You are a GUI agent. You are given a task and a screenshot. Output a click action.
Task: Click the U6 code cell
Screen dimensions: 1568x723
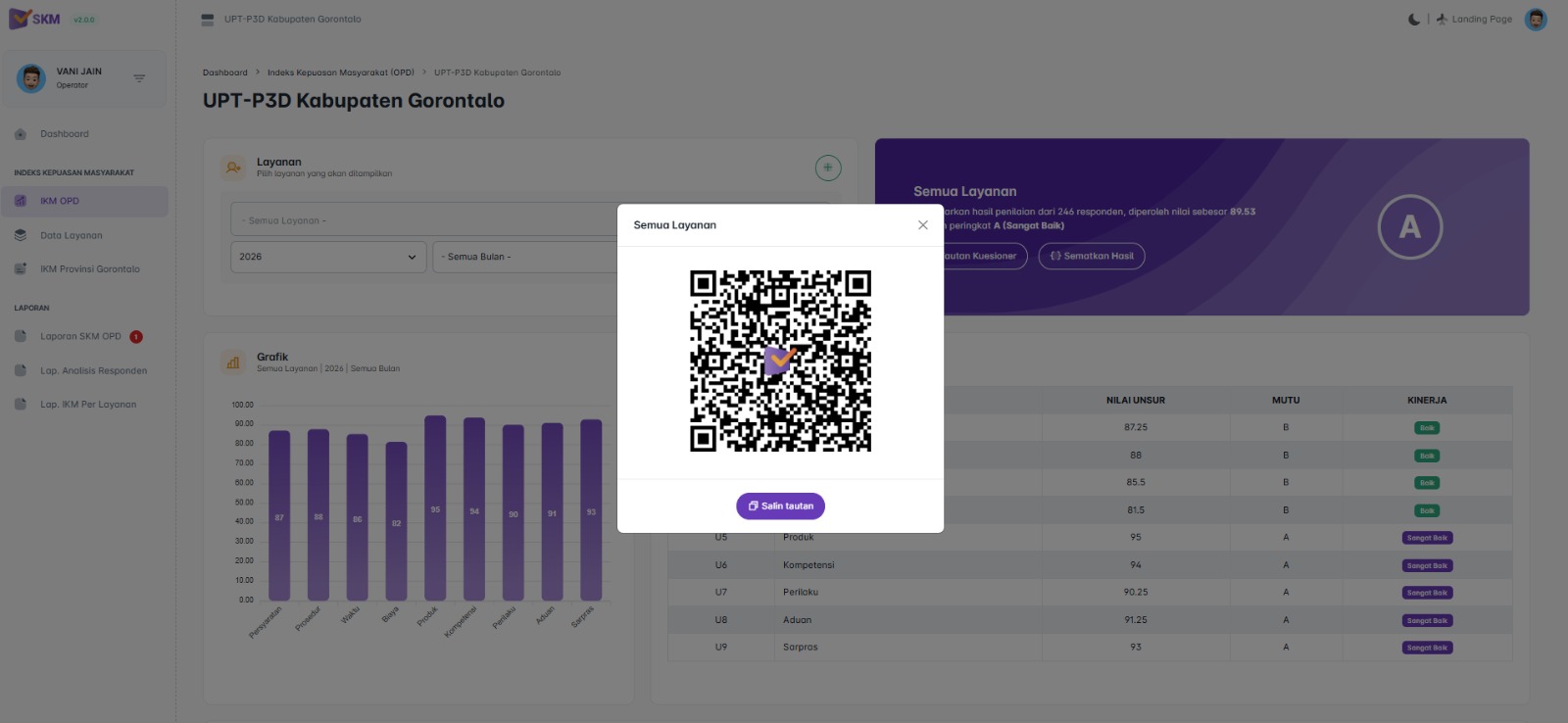click(721, 565)
